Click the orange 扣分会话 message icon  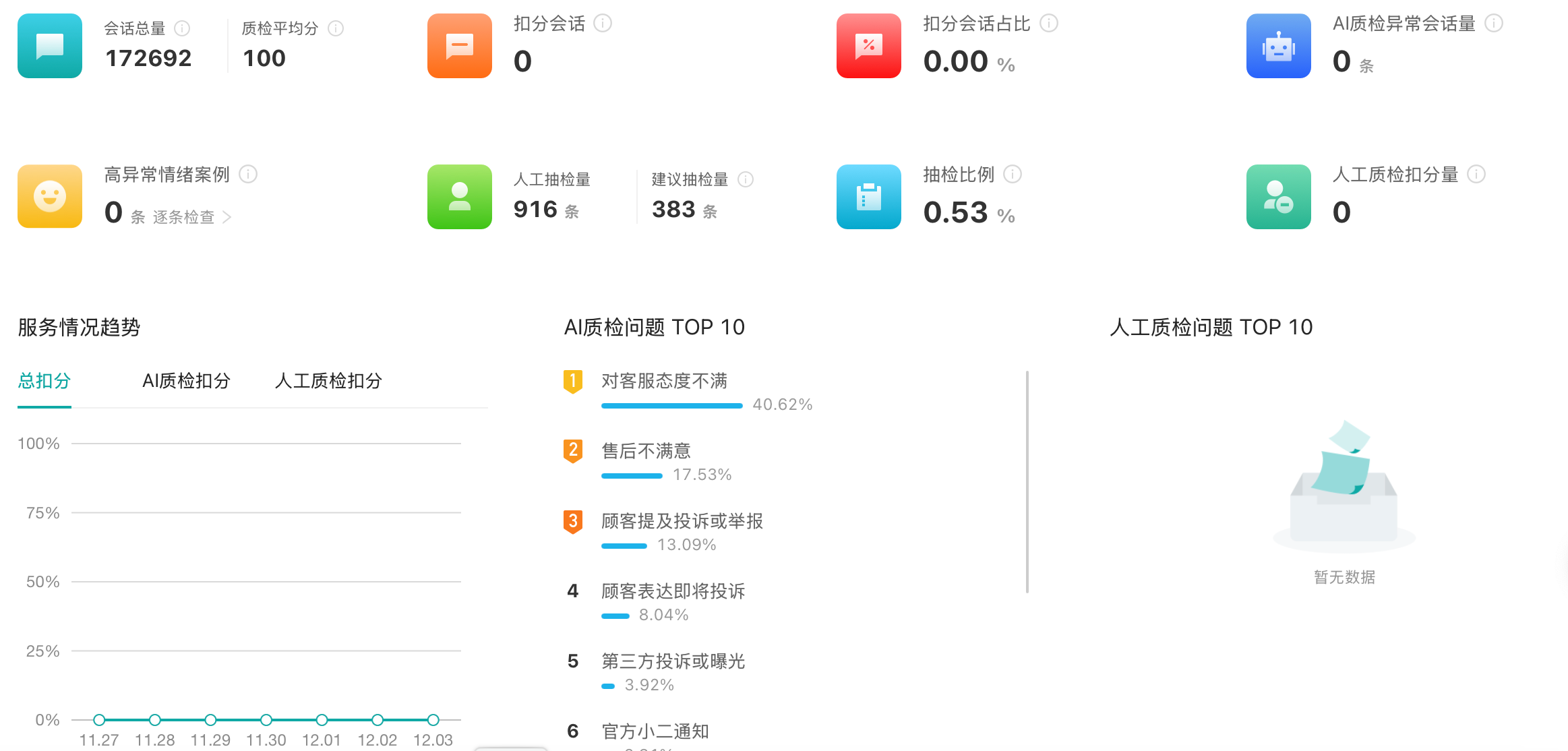(458, 45)
